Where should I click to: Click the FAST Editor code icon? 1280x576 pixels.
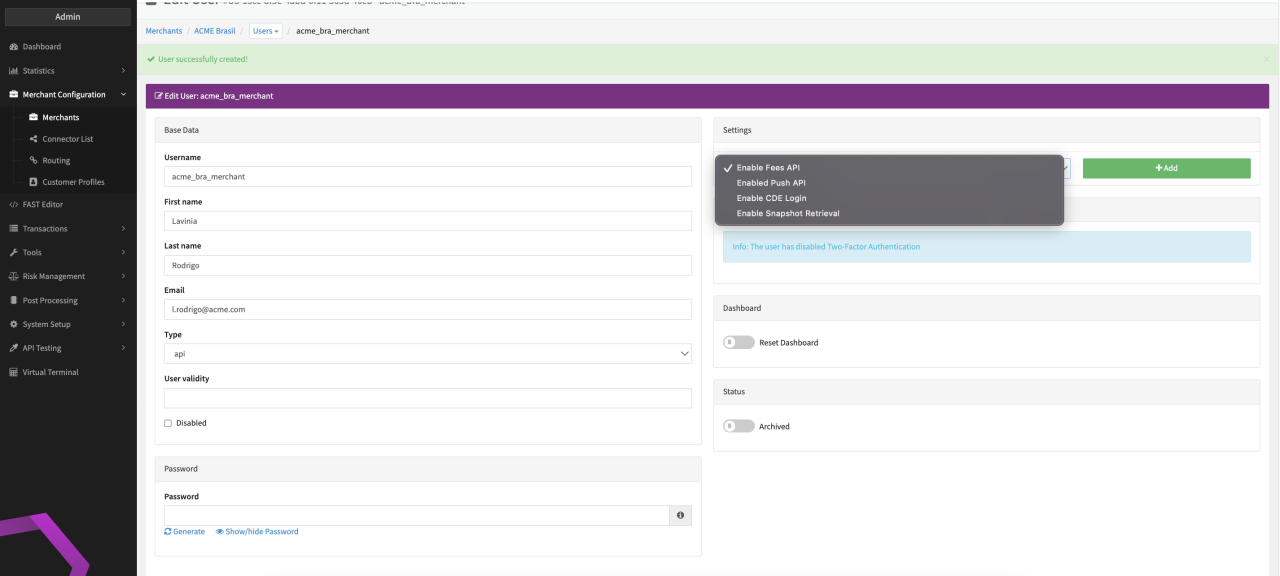coord(14,205)
